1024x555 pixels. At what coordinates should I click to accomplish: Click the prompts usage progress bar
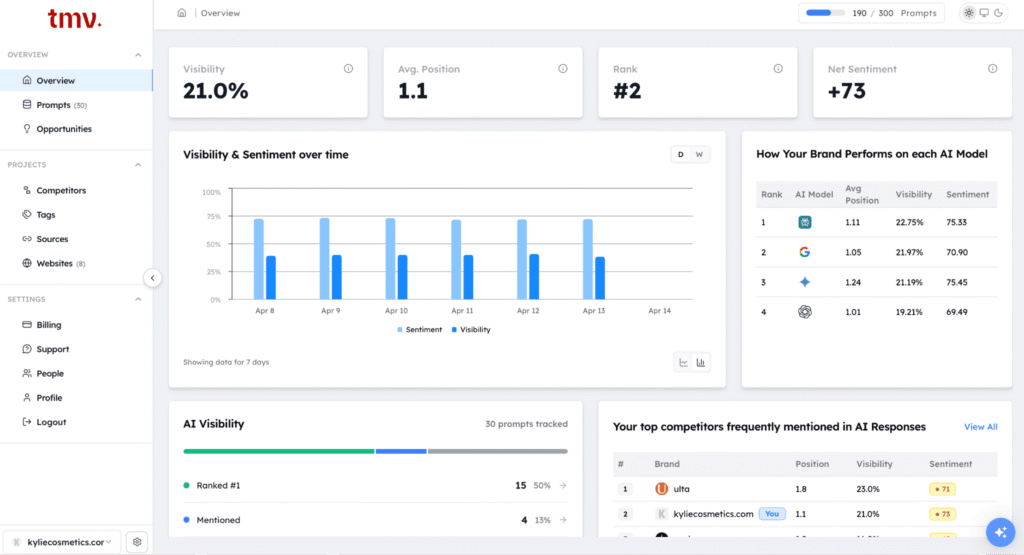click(825, 13)
